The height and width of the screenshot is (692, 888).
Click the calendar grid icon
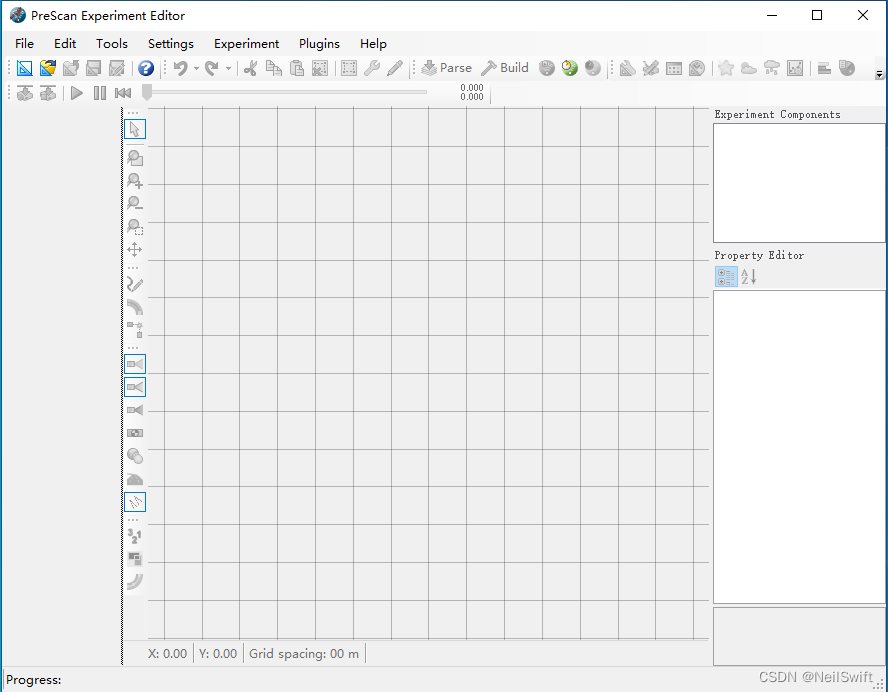[x=674, y=69]
